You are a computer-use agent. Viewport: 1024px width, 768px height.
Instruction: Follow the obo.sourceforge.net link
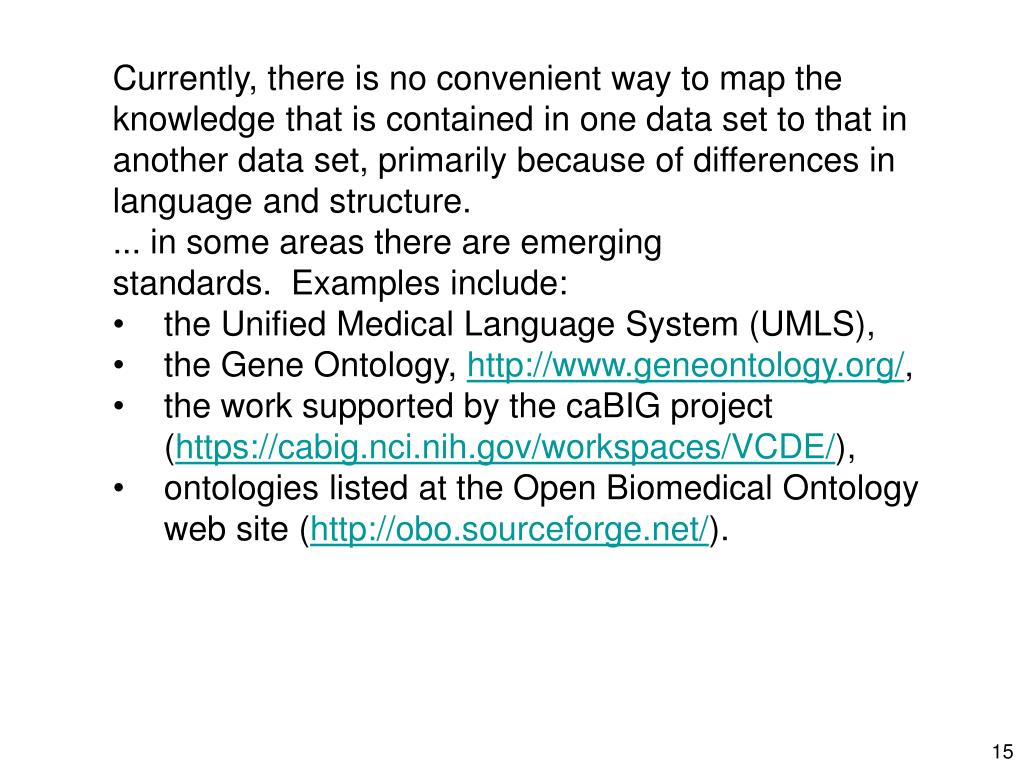coord(509,530)
